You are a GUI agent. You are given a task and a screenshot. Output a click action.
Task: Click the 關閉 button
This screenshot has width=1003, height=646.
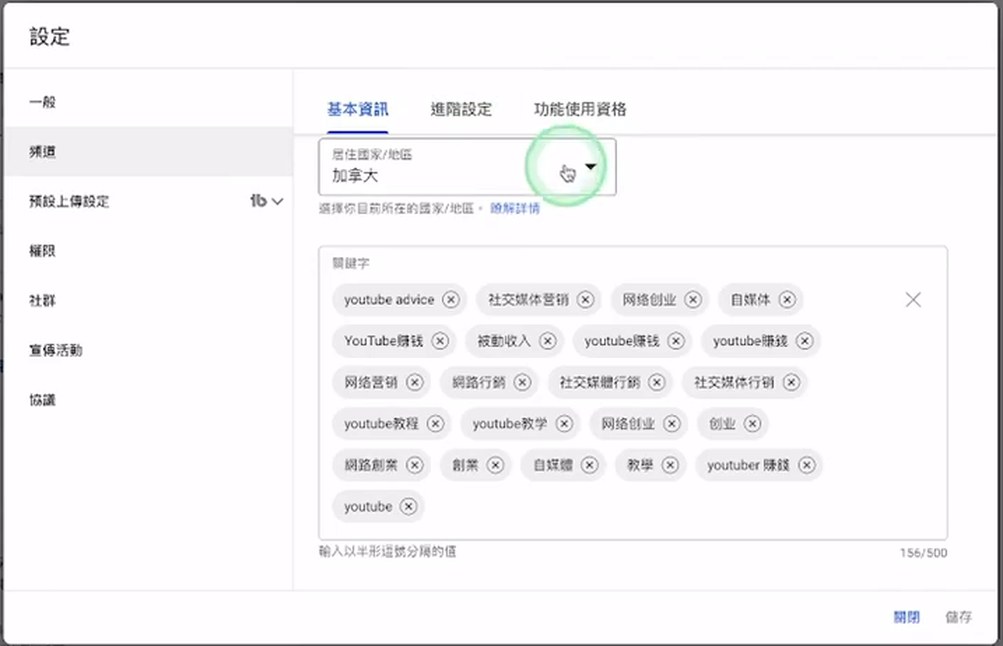906,617
